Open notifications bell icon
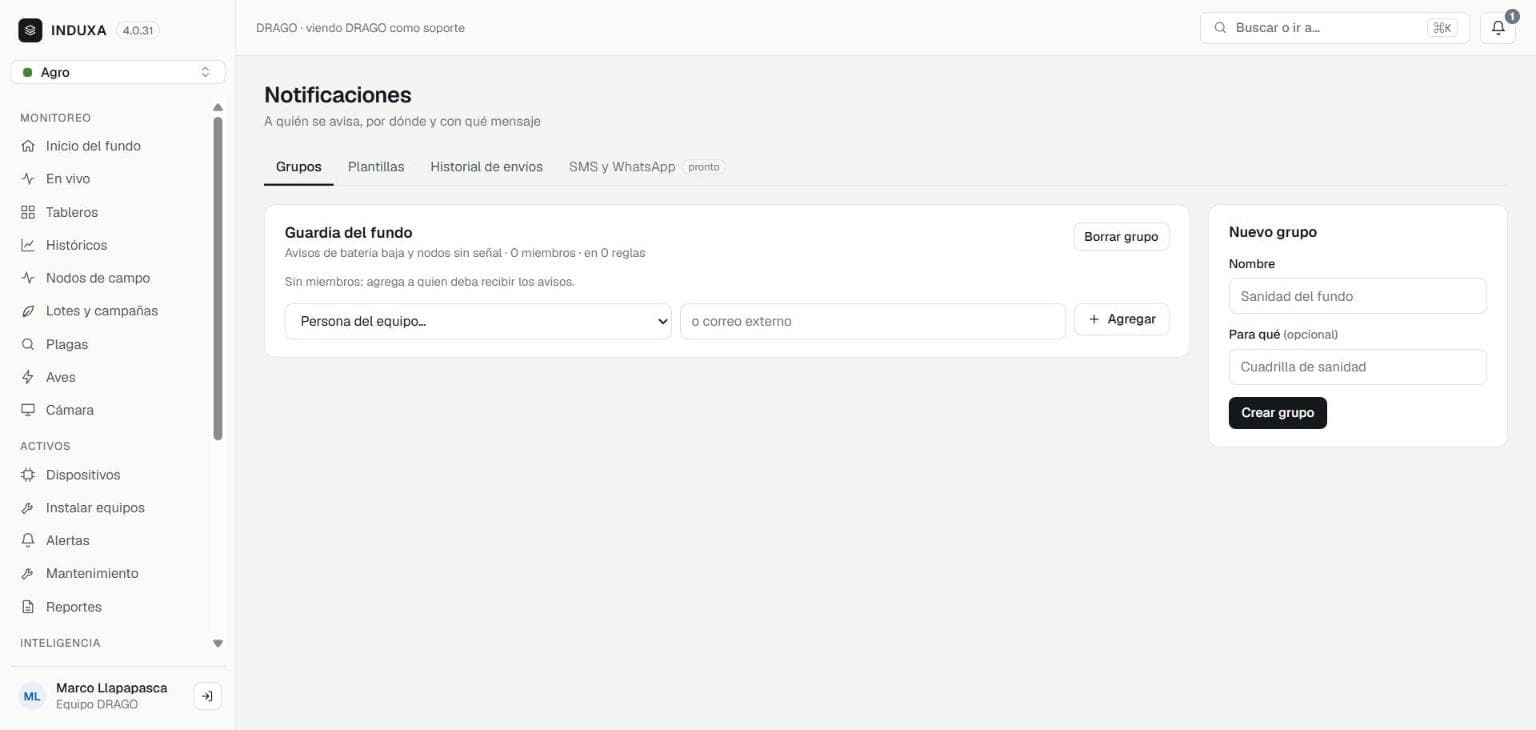Screen dimensions: 1536x730 pos(1497,28)
